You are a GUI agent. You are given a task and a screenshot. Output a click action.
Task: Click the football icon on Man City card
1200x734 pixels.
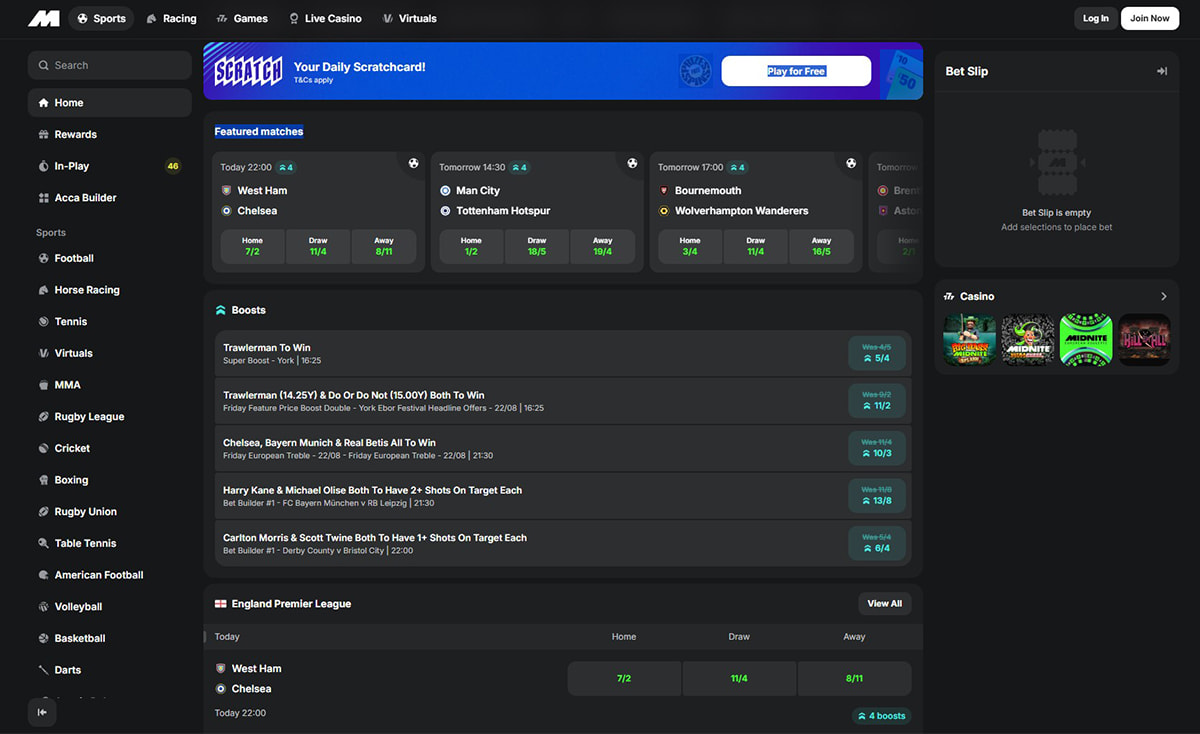(x=632, y=163)
